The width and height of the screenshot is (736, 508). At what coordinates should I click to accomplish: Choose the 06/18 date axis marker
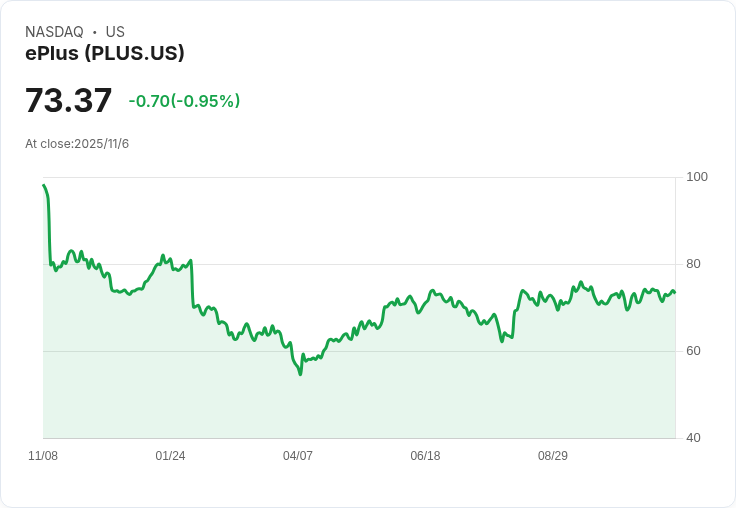(x=425, y=456)
